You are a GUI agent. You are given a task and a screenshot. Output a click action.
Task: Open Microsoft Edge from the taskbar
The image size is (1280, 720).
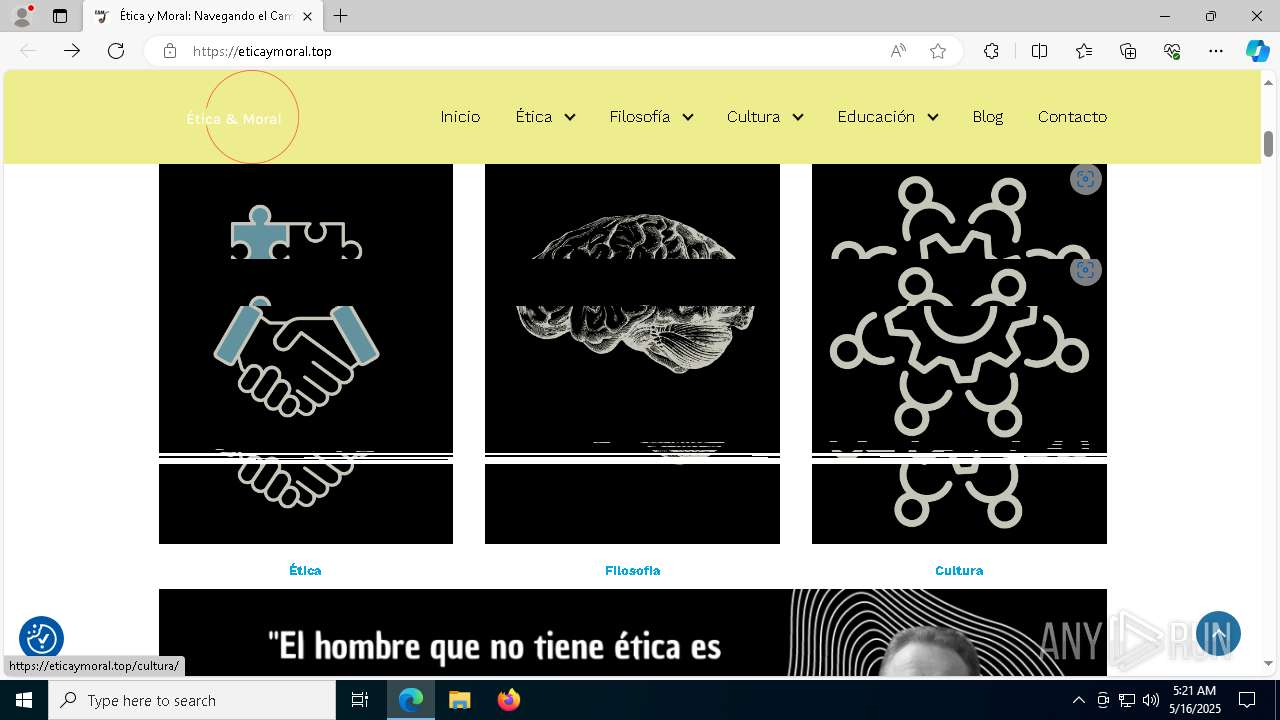click(x=411, y=700)
